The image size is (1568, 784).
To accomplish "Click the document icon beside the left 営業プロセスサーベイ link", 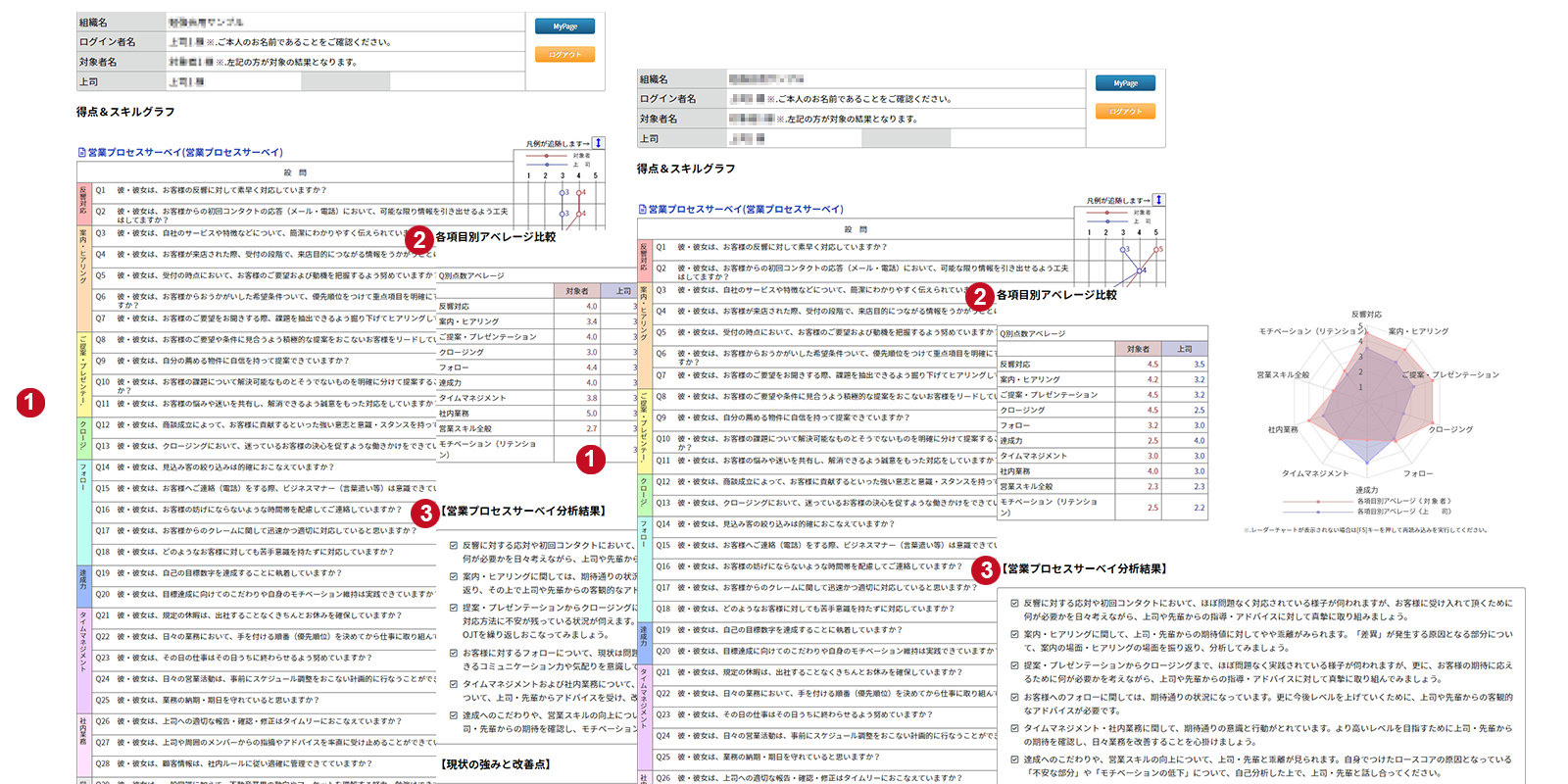I will click(81, 152).
